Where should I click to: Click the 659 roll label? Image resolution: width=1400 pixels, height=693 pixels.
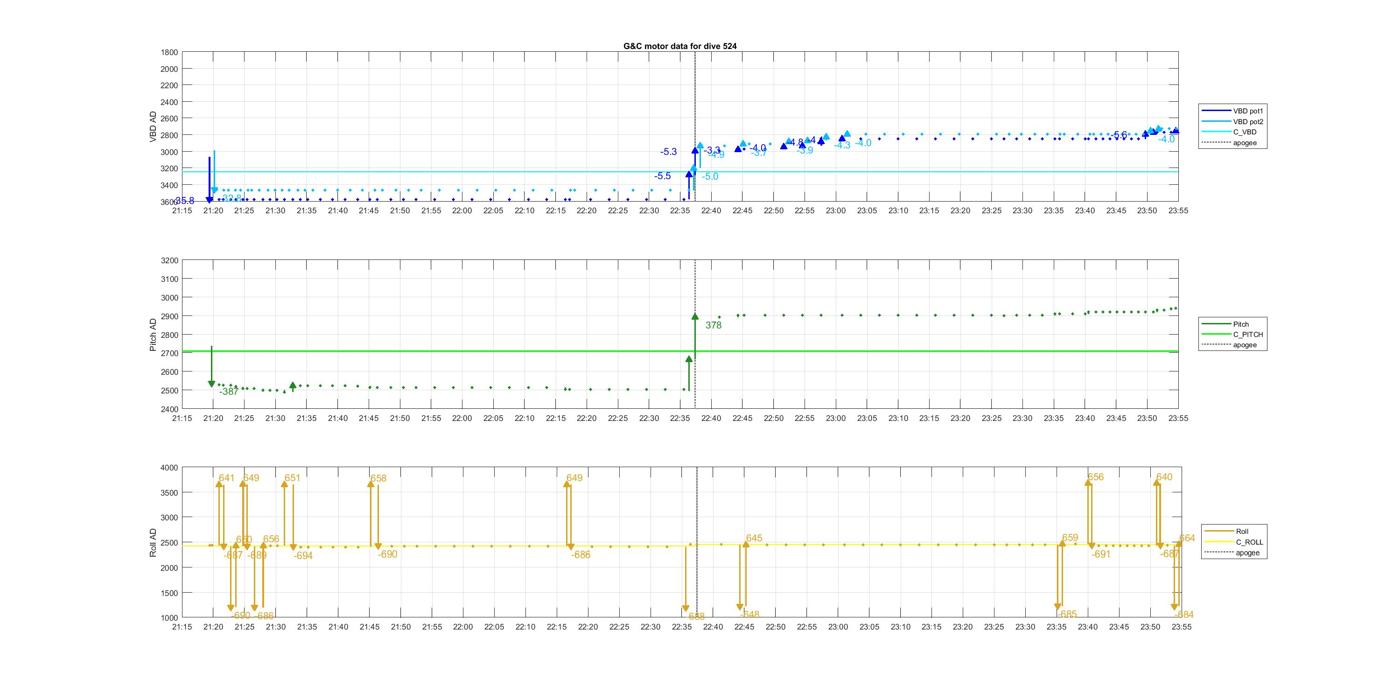(1070, 539)
